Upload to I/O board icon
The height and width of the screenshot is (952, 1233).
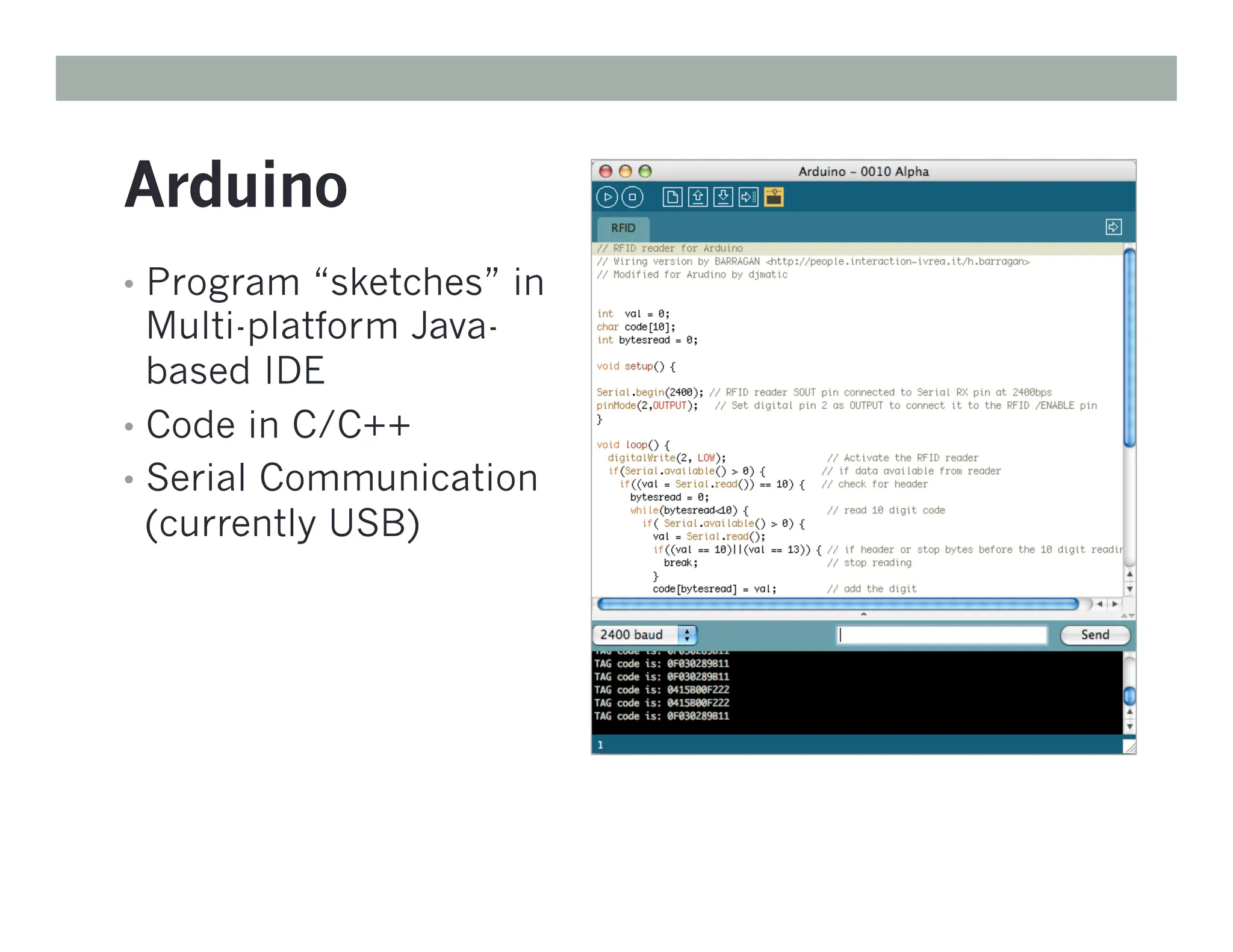[x=748, y=197]
